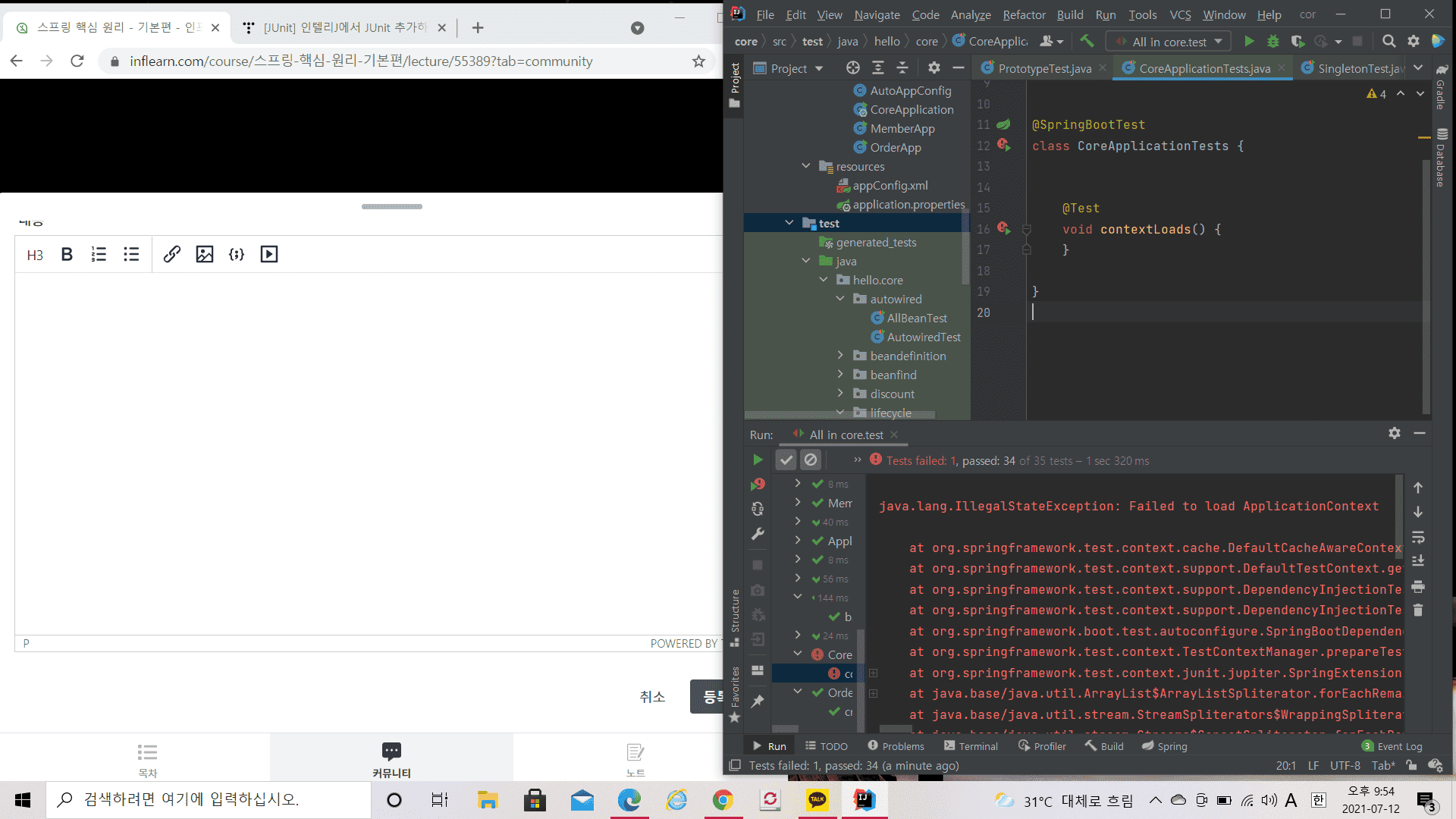
Task: Open Search Everywhere with the magnifier icon
Action: 1389,42
